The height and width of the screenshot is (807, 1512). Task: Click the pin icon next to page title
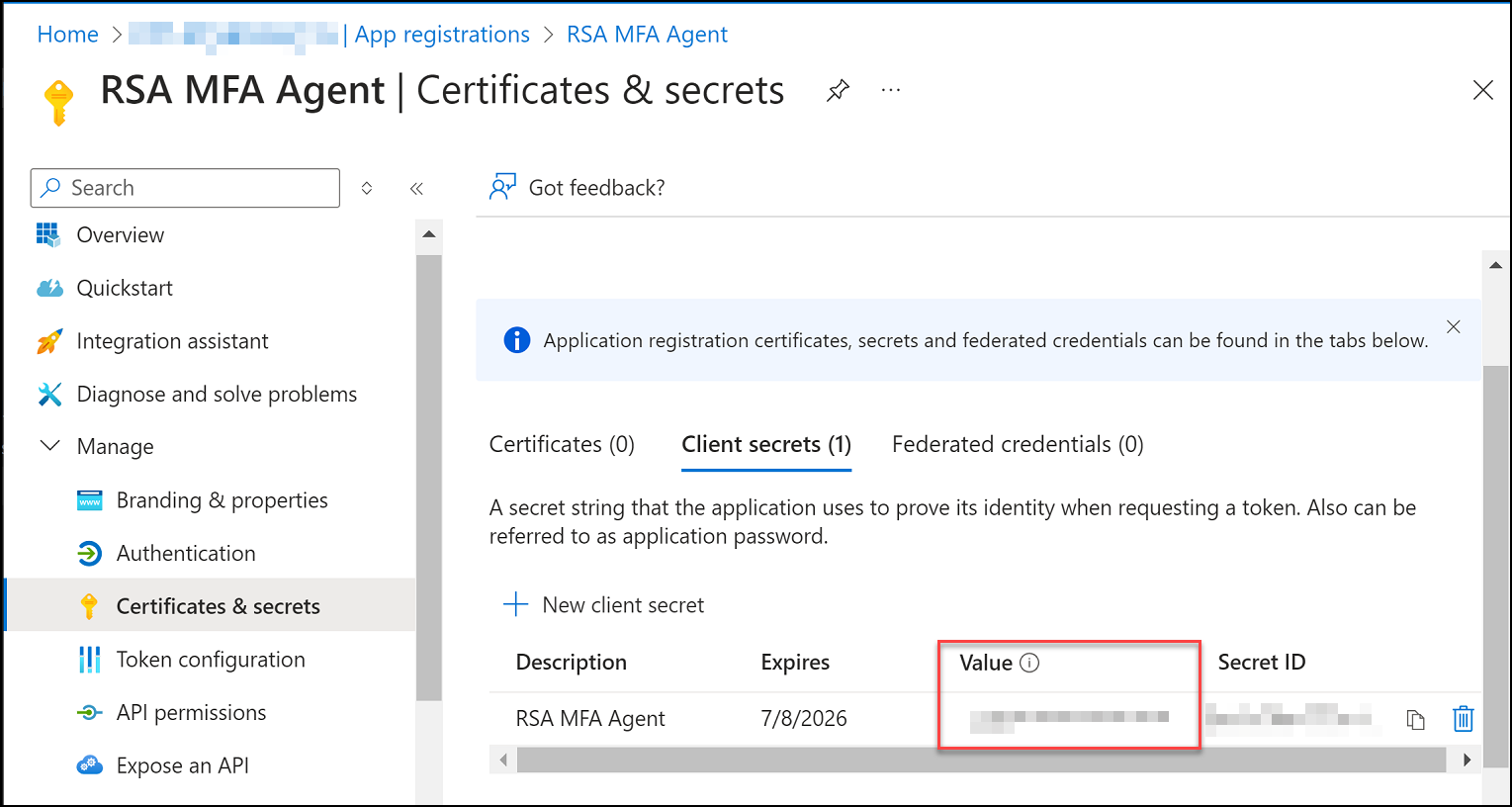coord(838,91)
